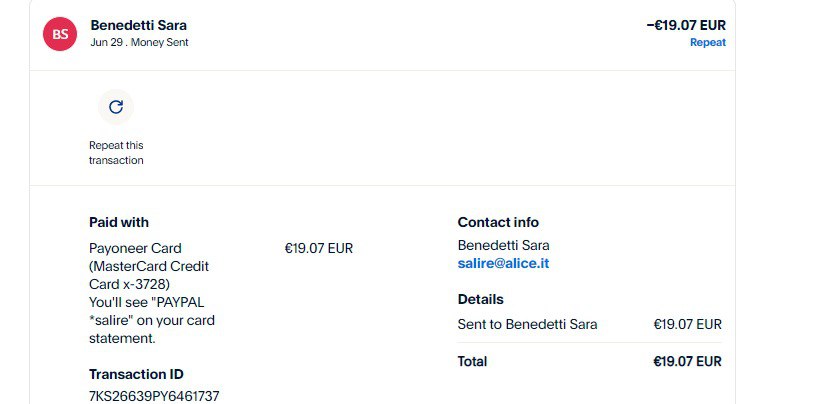This screenshot has height=404, width=830.
Task: Open the salire@alice.it email link
Action: pos(503,263)
